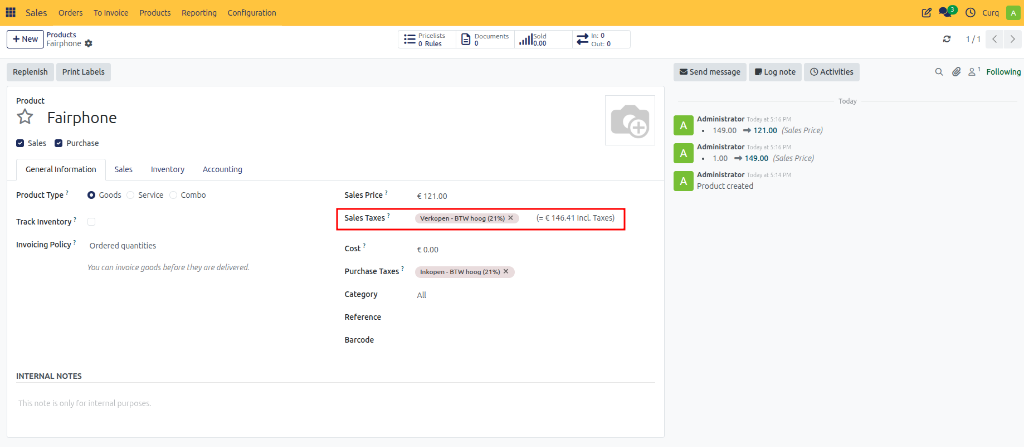
Task: Click the 146.41 Incl. Taxes text
Action: click(x=575, y=218)
